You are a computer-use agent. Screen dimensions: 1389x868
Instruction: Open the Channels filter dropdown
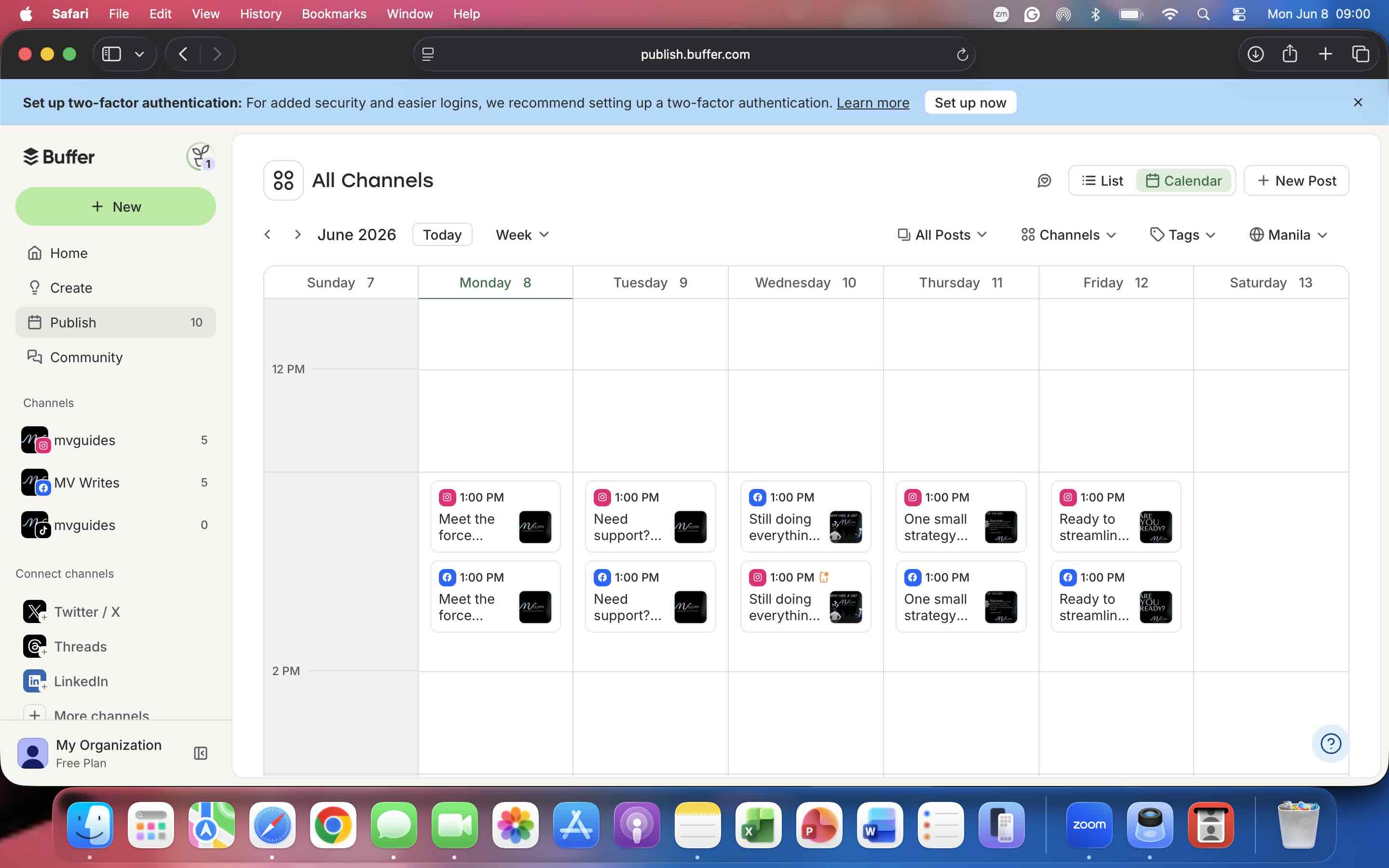click(x=1069, y=235)
